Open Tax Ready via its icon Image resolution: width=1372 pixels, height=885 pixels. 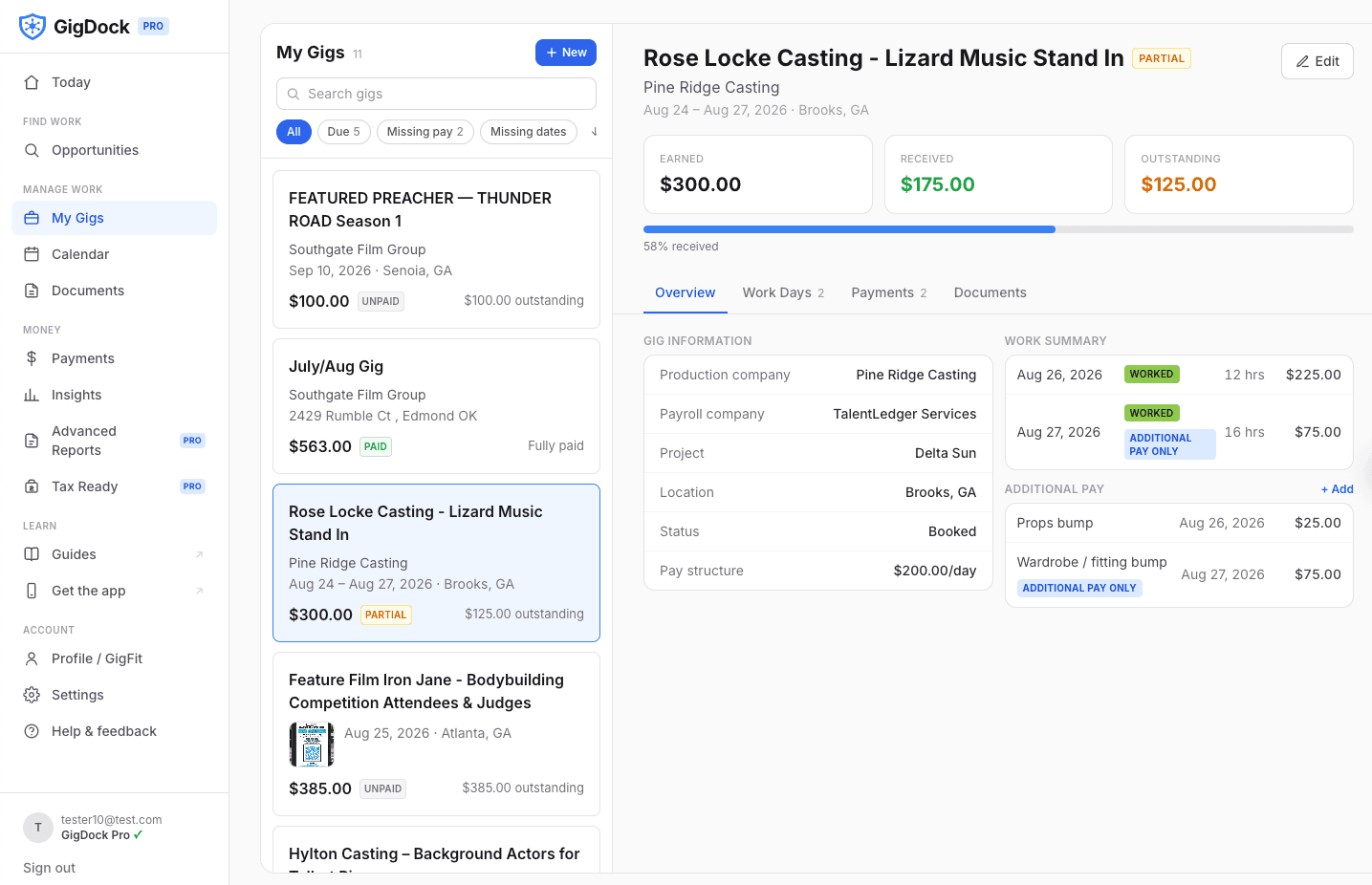32,486
